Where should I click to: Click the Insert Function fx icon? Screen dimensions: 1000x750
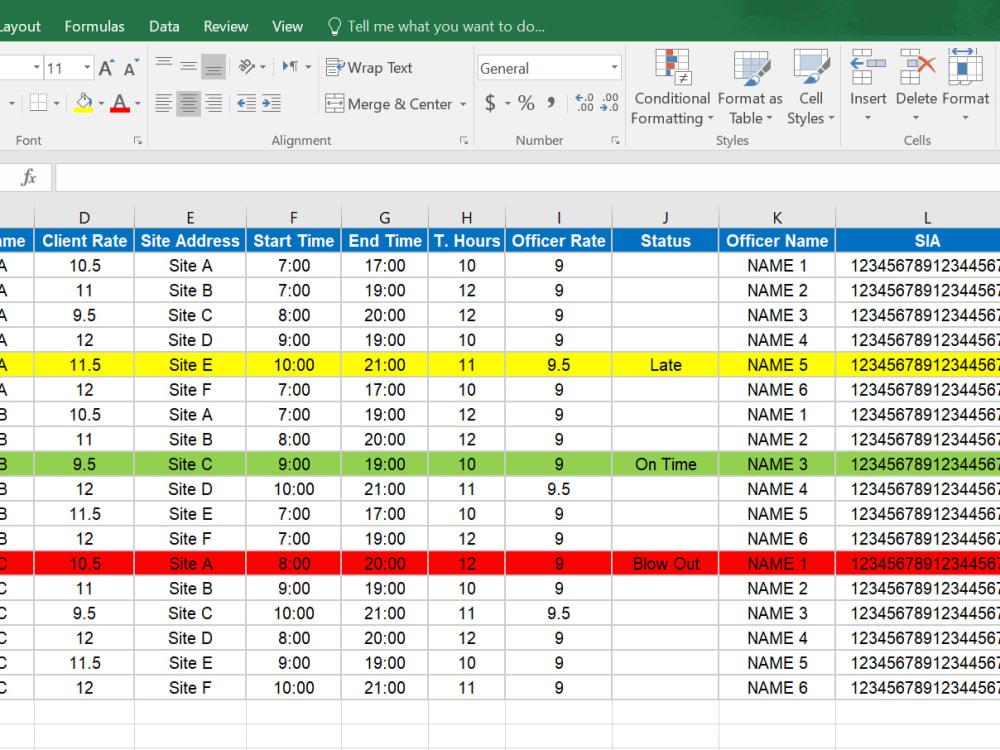tap(29, 177)
